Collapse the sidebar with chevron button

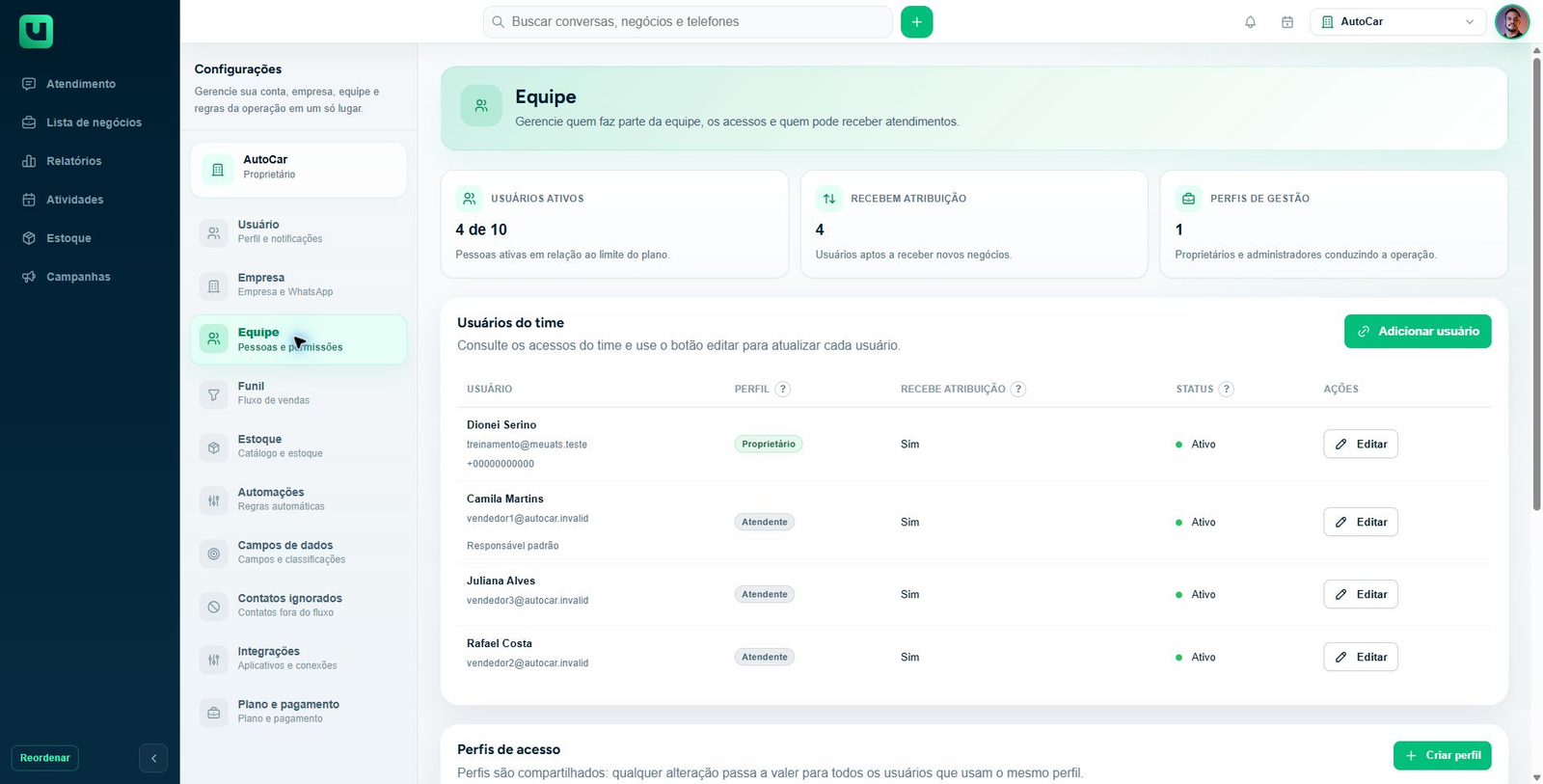(x=153, y=758)
